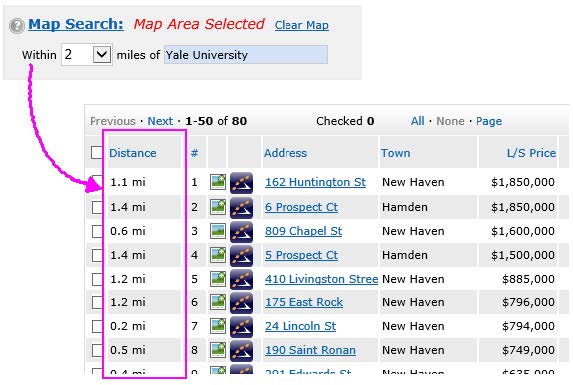
Task: Click the $796,000 price cell
Action: (528, 302)
